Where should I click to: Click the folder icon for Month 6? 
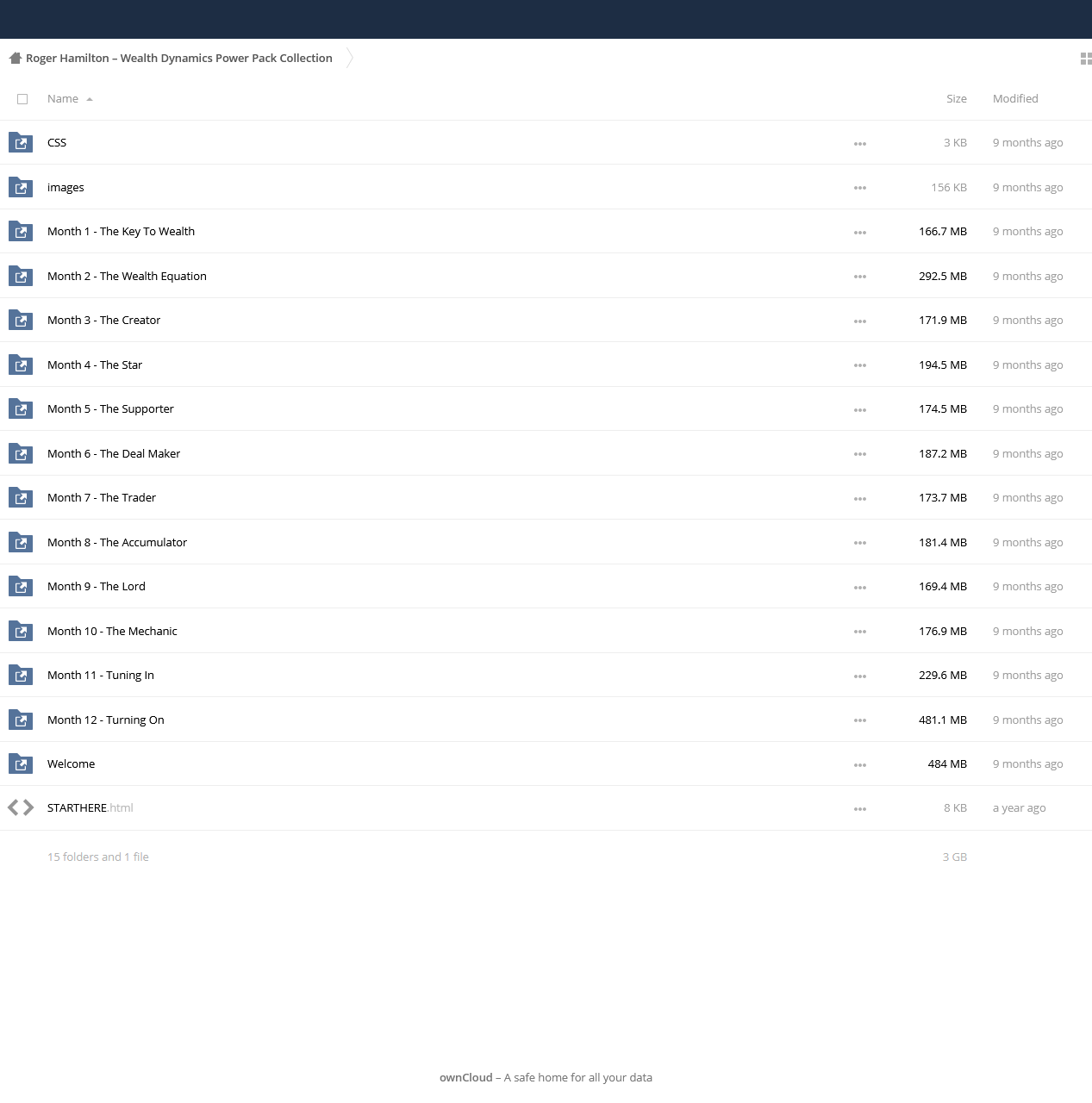pos(21,453)
